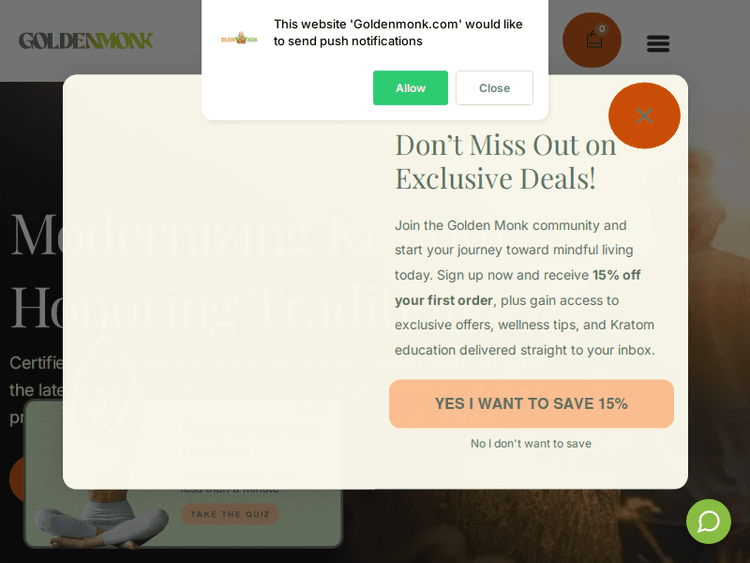Viewport: 750px width, 563px height.
Task: Click the quiz card text less than a minute
Action: 230,490
